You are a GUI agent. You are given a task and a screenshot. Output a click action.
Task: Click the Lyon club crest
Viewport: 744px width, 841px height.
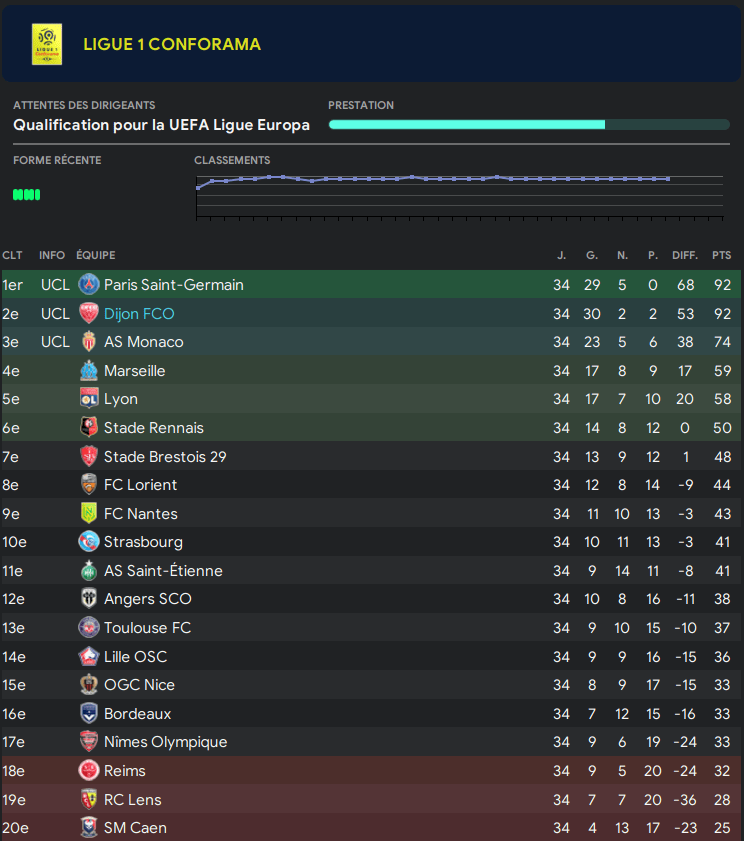click(89, 399)
